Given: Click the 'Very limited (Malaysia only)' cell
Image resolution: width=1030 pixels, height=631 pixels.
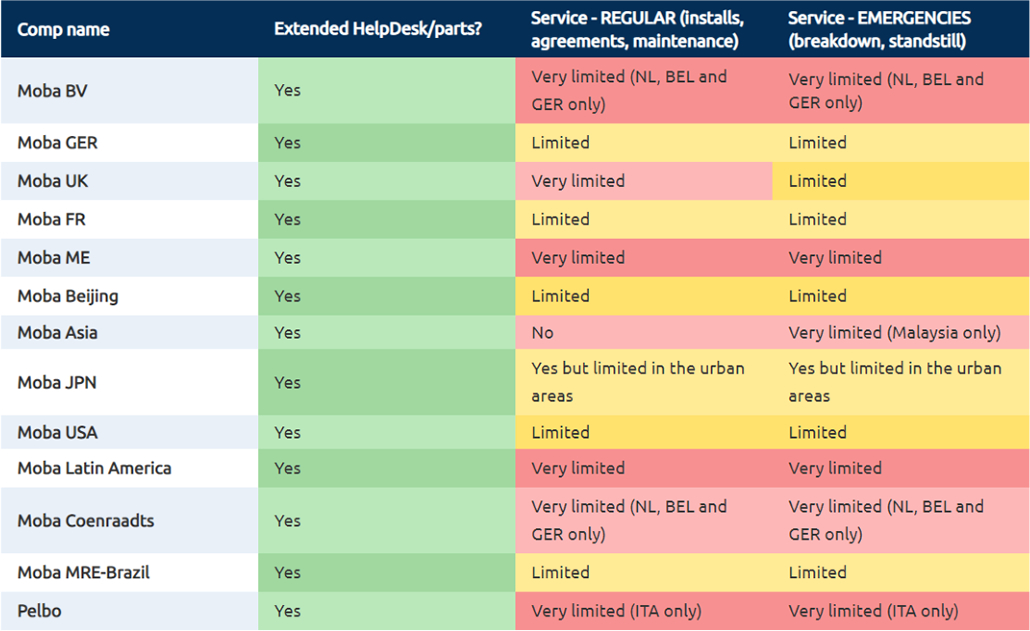Looking at the screenshot, I should coord(894,333).
